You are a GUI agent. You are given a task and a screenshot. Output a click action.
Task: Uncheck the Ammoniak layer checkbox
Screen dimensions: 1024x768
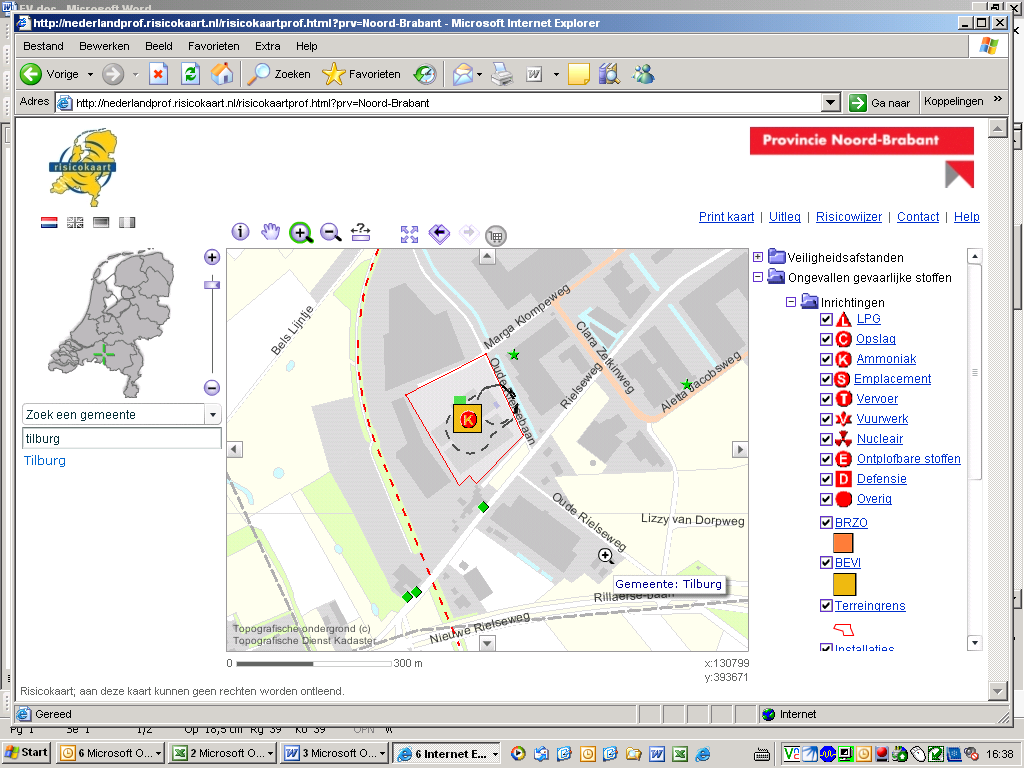pos(826,359)
